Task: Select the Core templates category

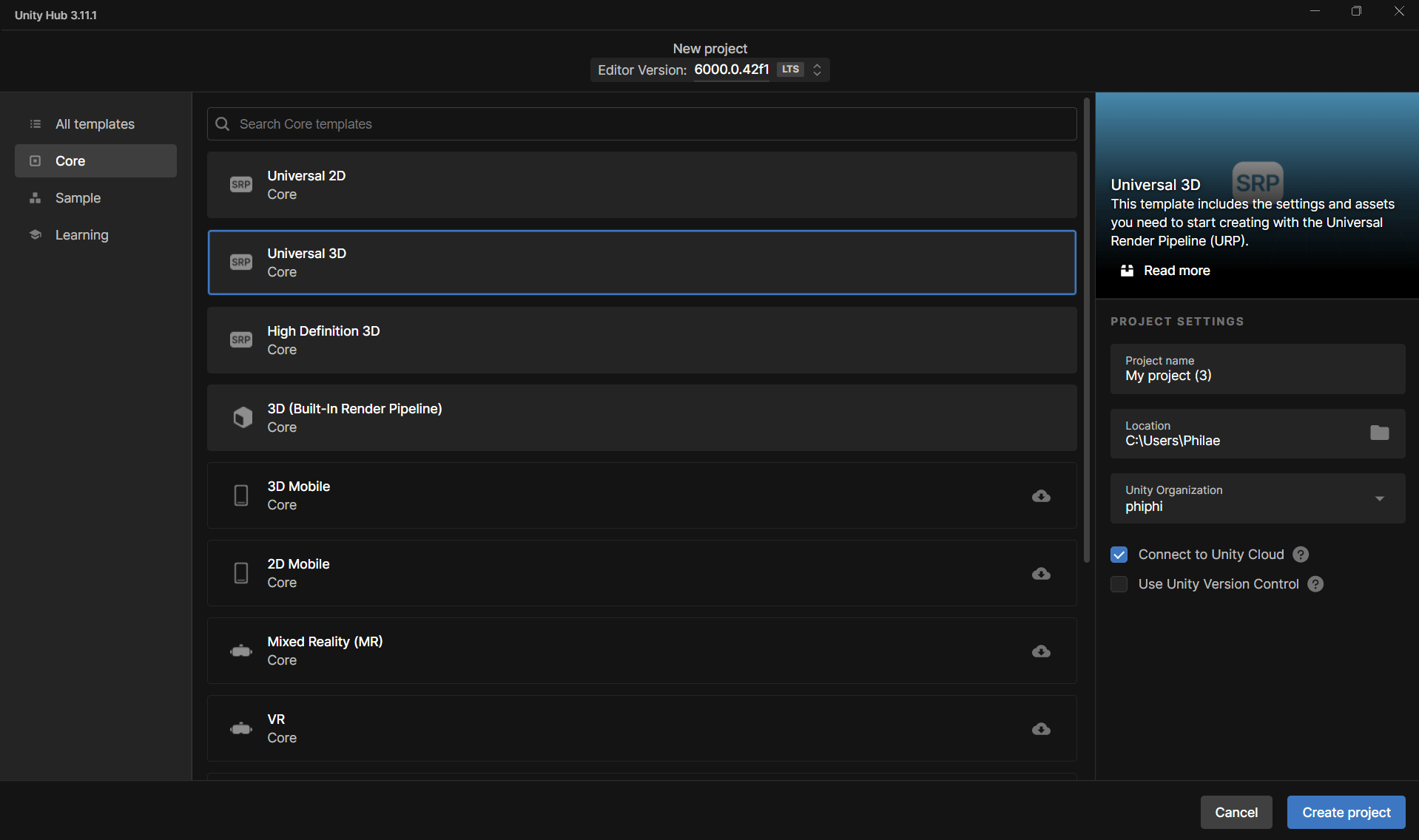Action: 95,161
